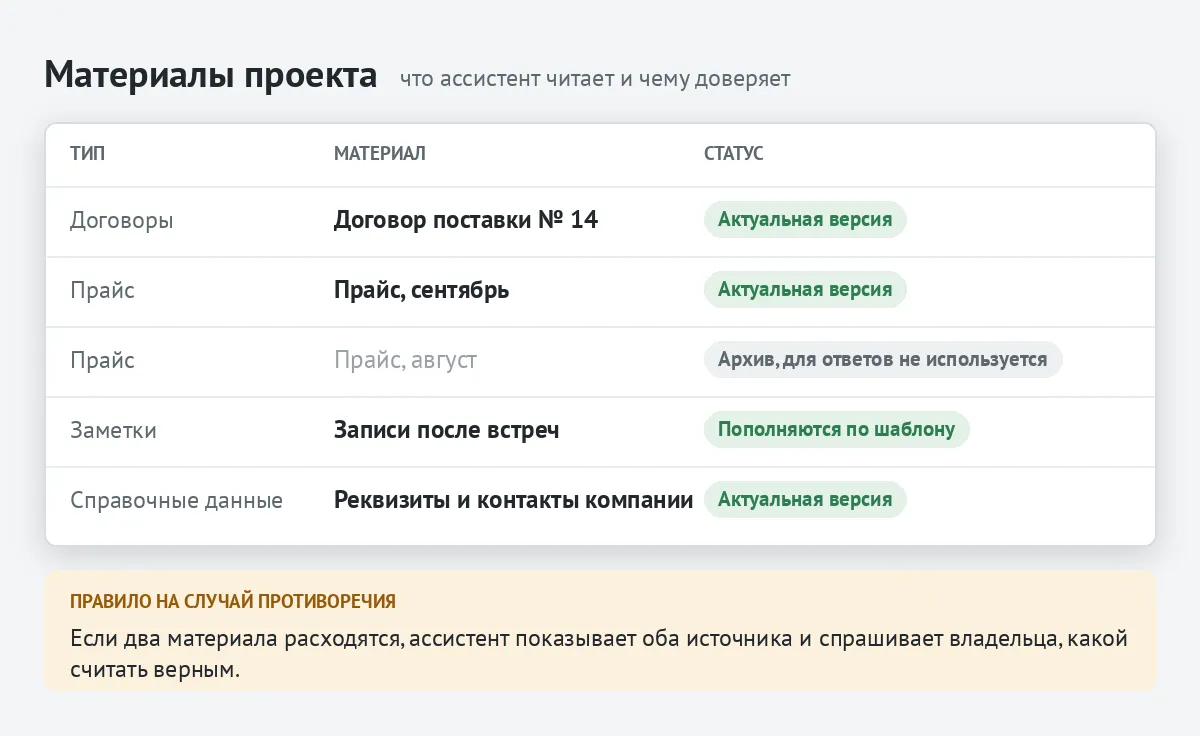Open archived 'Прайс, август' material
Image resolution: width=1200 pixels, height=736 pixels.
(405, 360)
